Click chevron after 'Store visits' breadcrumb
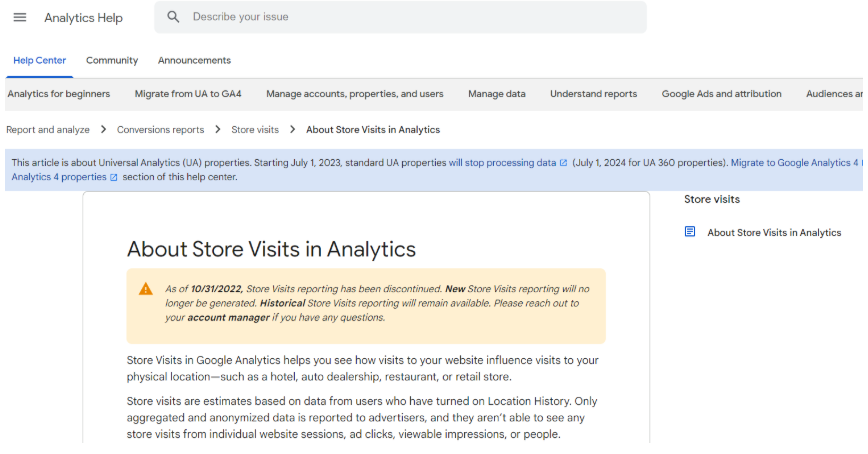This screenshot has height=454, width=868. point(292,130)
